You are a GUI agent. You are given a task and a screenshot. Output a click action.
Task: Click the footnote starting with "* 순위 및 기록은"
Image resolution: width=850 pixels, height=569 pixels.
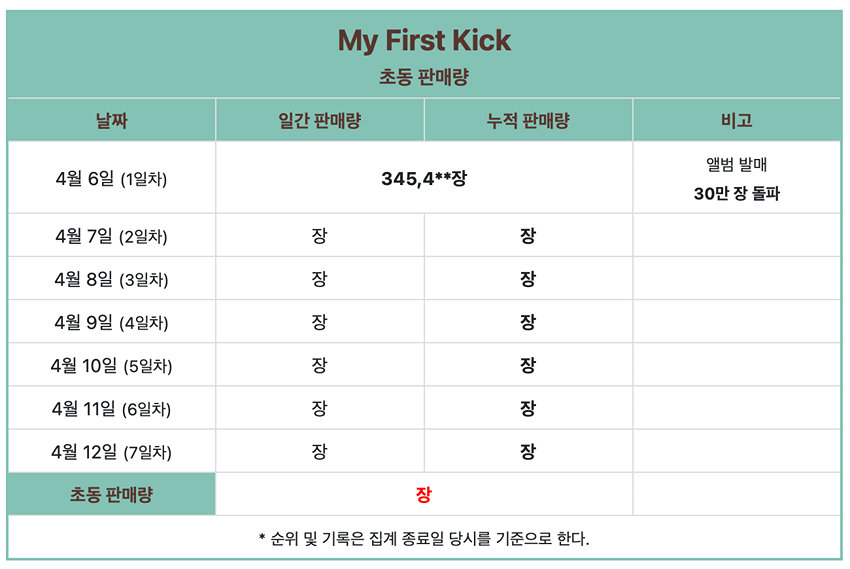coord(424,539)
